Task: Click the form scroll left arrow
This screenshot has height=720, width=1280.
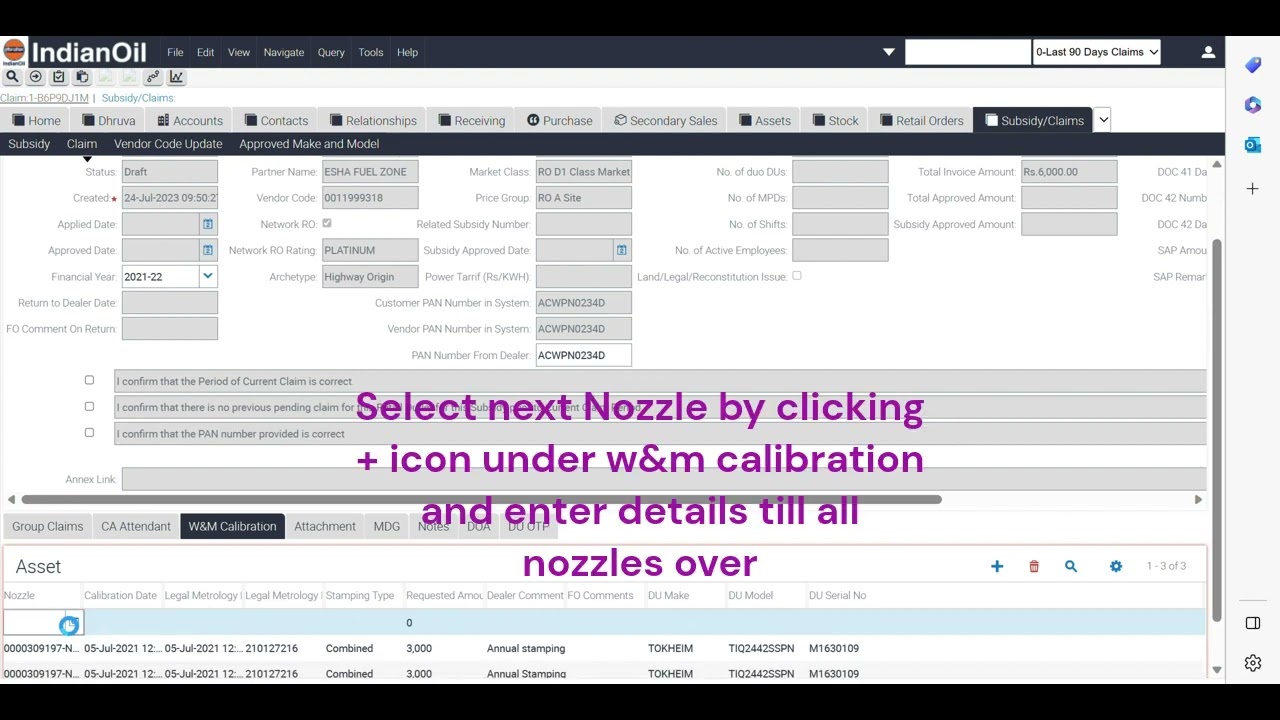Action: coord(11,499)
